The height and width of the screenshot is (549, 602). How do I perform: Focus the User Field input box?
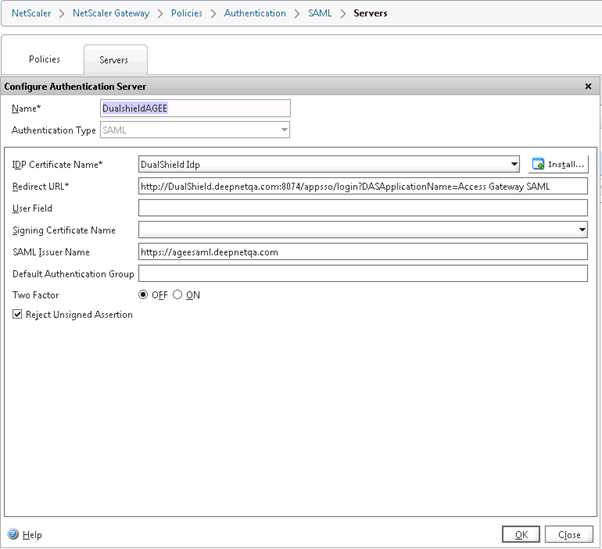(x=362, y=208)
